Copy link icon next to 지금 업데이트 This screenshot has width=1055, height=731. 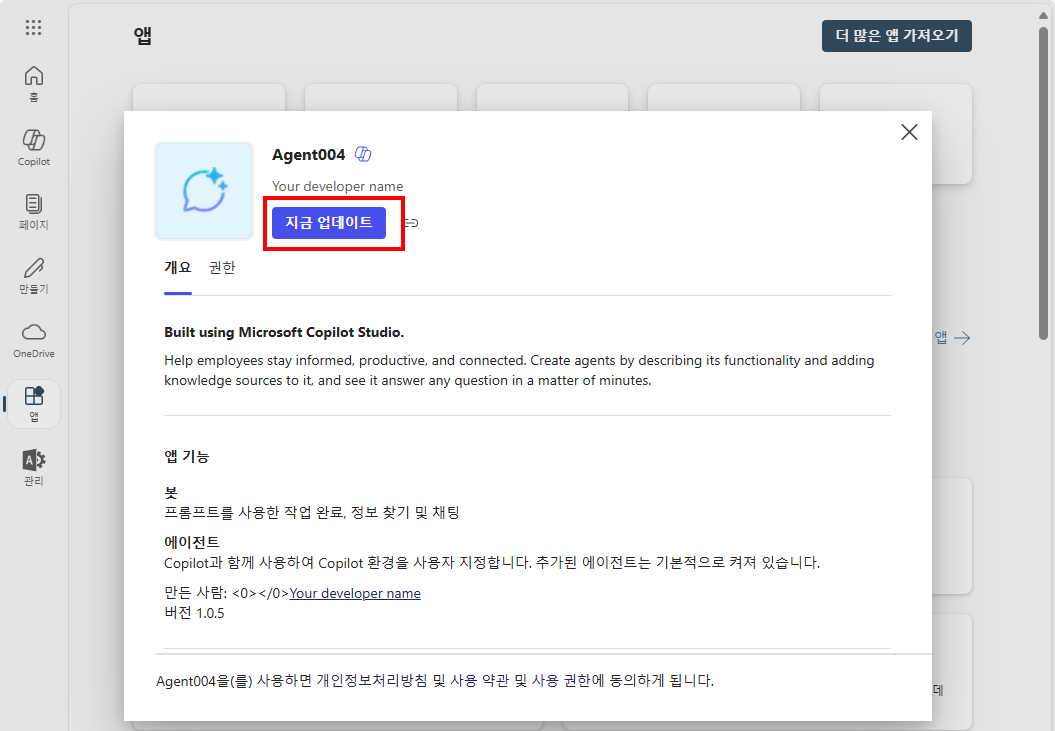coord(411,223)
